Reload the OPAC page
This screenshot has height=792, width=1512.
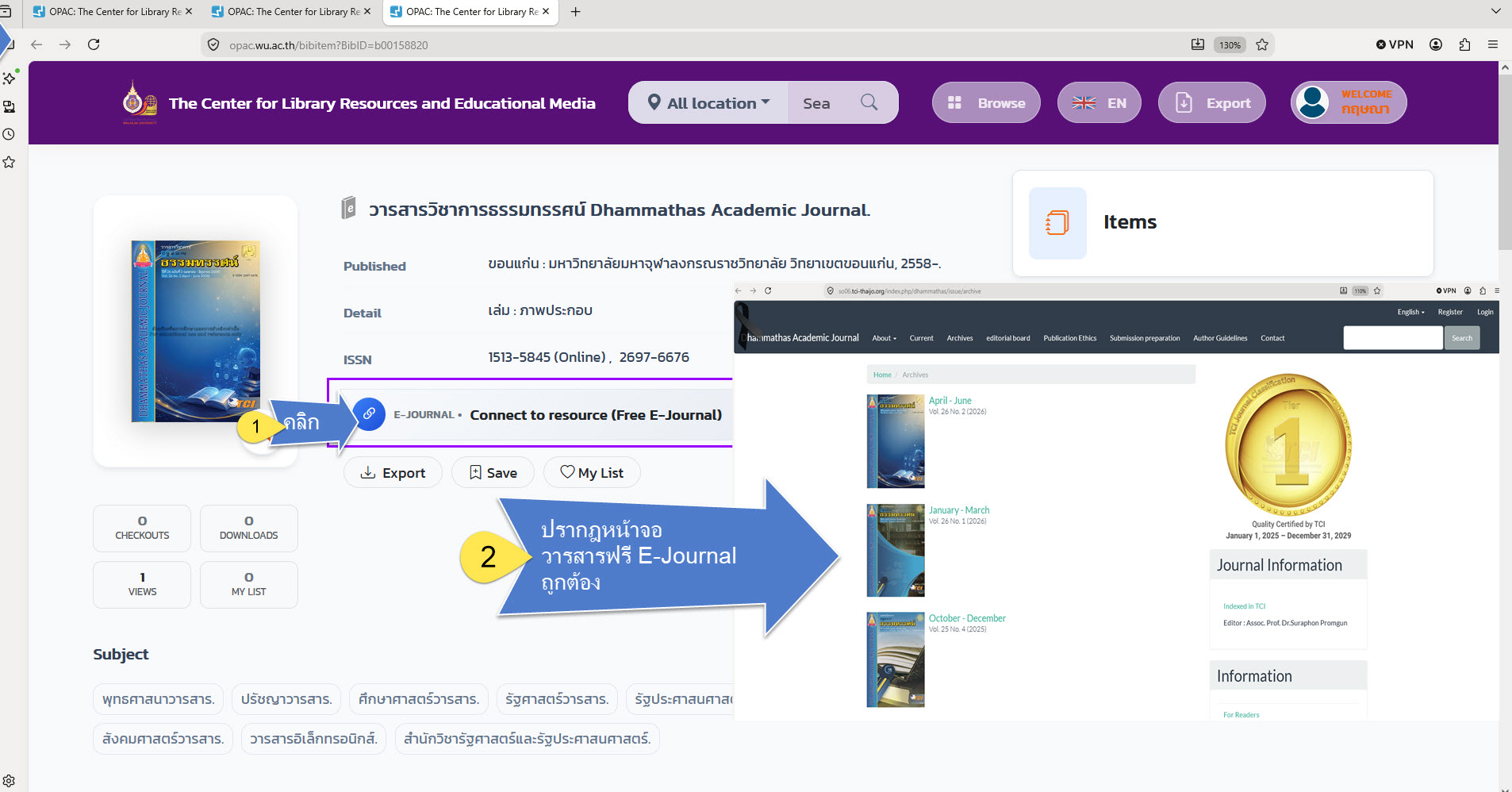[94, 44]
